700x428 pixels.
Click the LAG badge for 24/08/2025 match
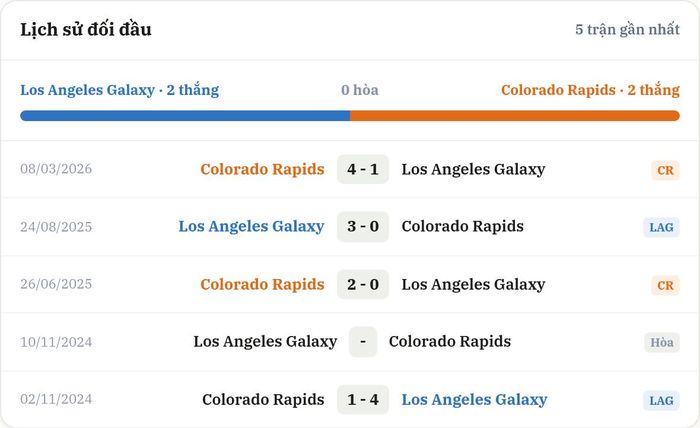(x=662, y=227)
